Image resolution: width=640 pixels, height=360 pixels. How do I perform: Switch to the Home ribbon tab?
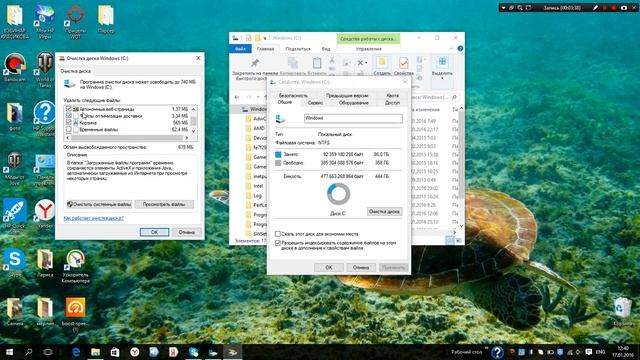(265, 49)
